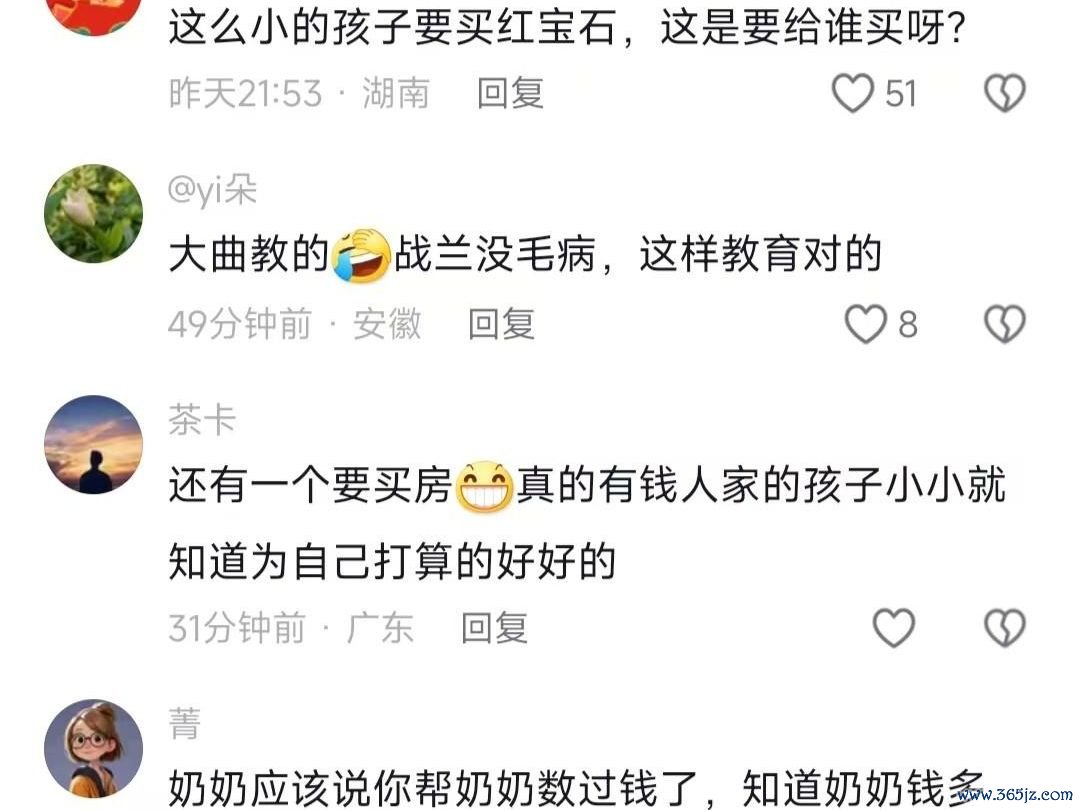Open 茶卡's sunset silhouette avatar
The height and width of the screenshot is (810, 1080).
tap(94, 444)
